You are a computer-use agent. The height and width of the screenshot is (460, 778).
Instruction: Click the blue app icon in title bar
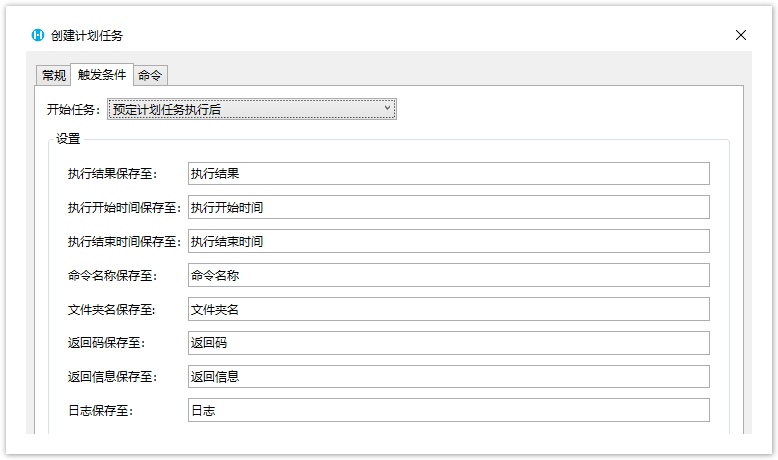38,35
